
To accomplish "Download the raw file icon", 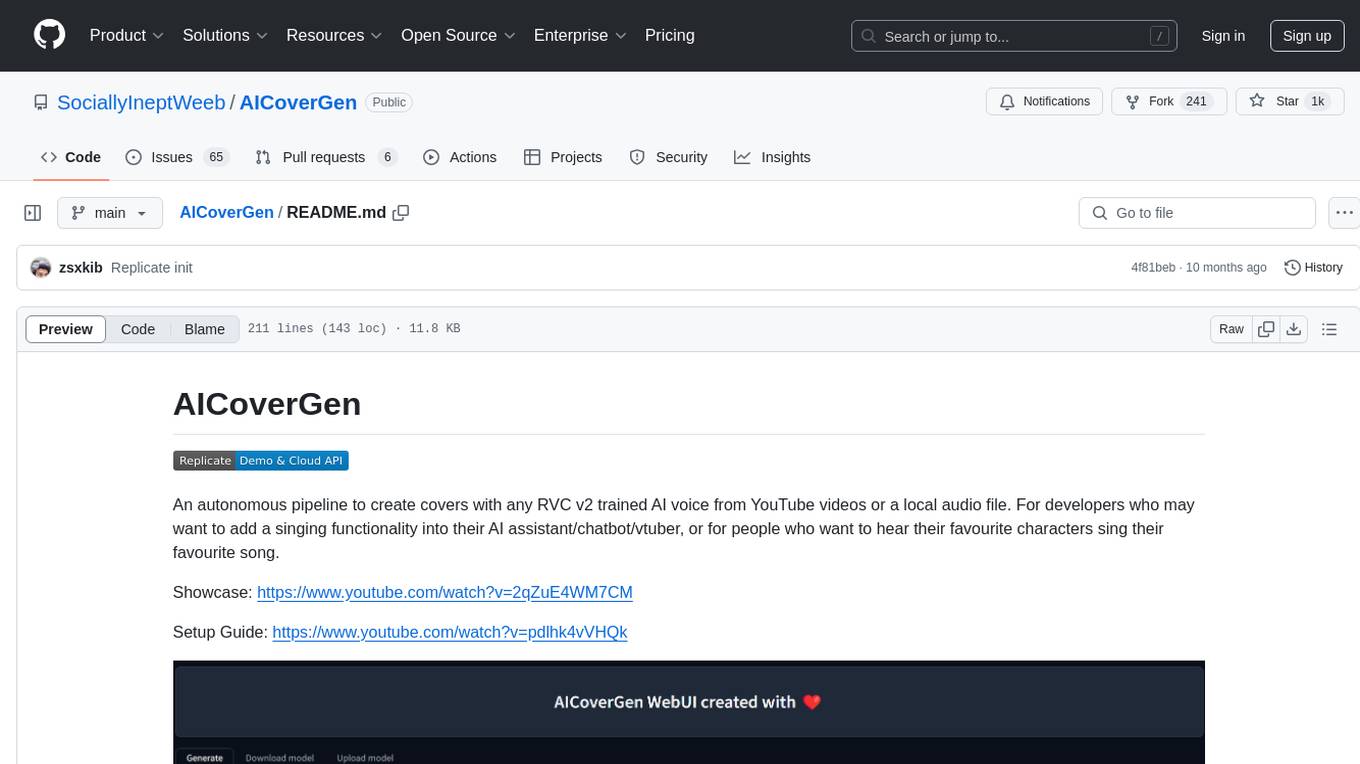I will [1293, 329].
